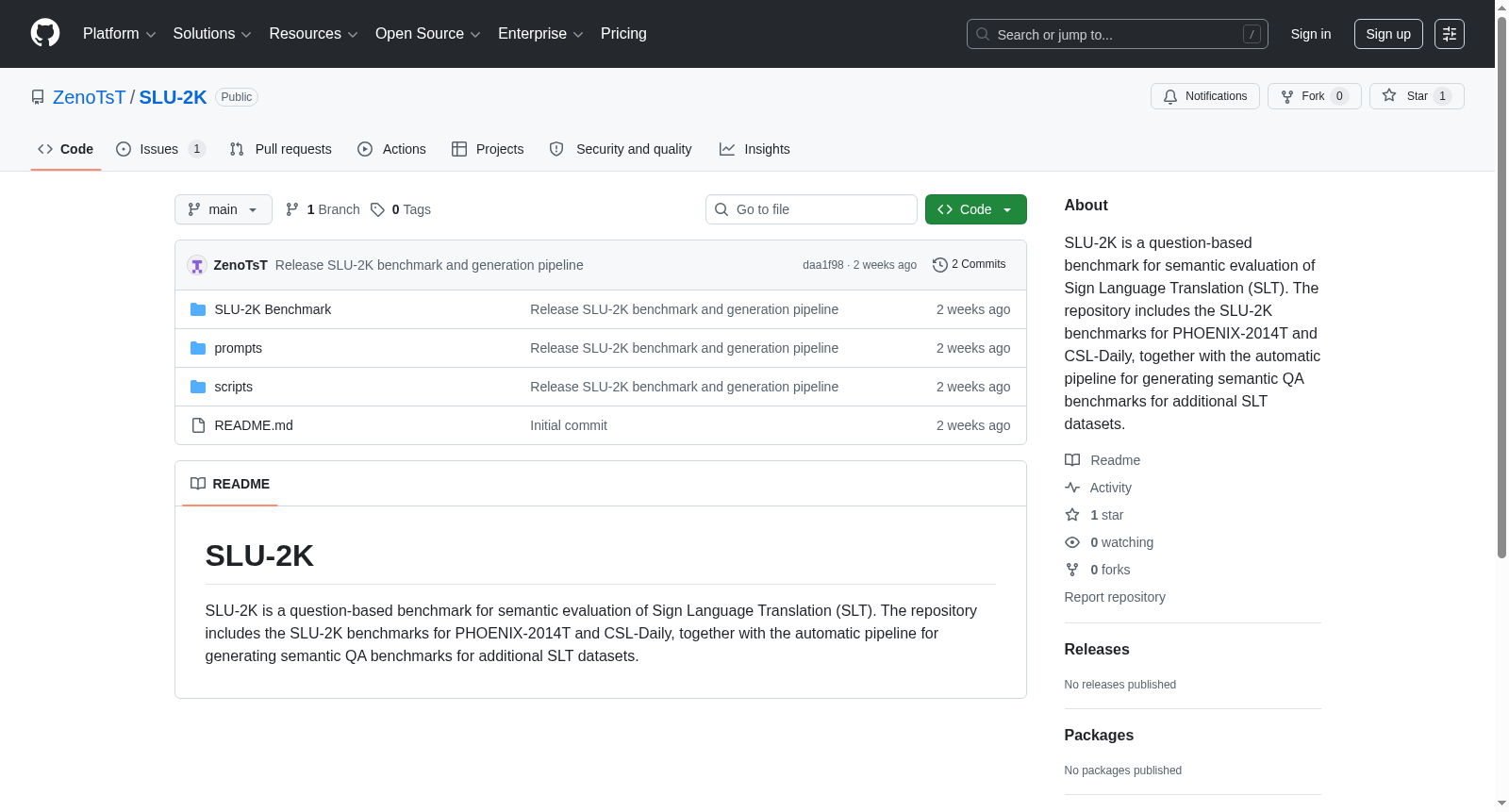Switch to the Security and quality tab
This screenshot has height=812, width=1509.
pos(621,149)
